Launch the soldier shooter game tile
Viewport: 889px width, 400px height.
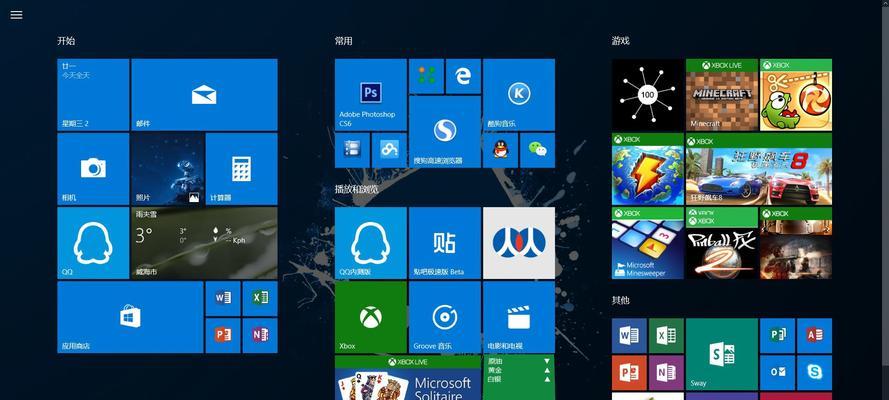796,243
